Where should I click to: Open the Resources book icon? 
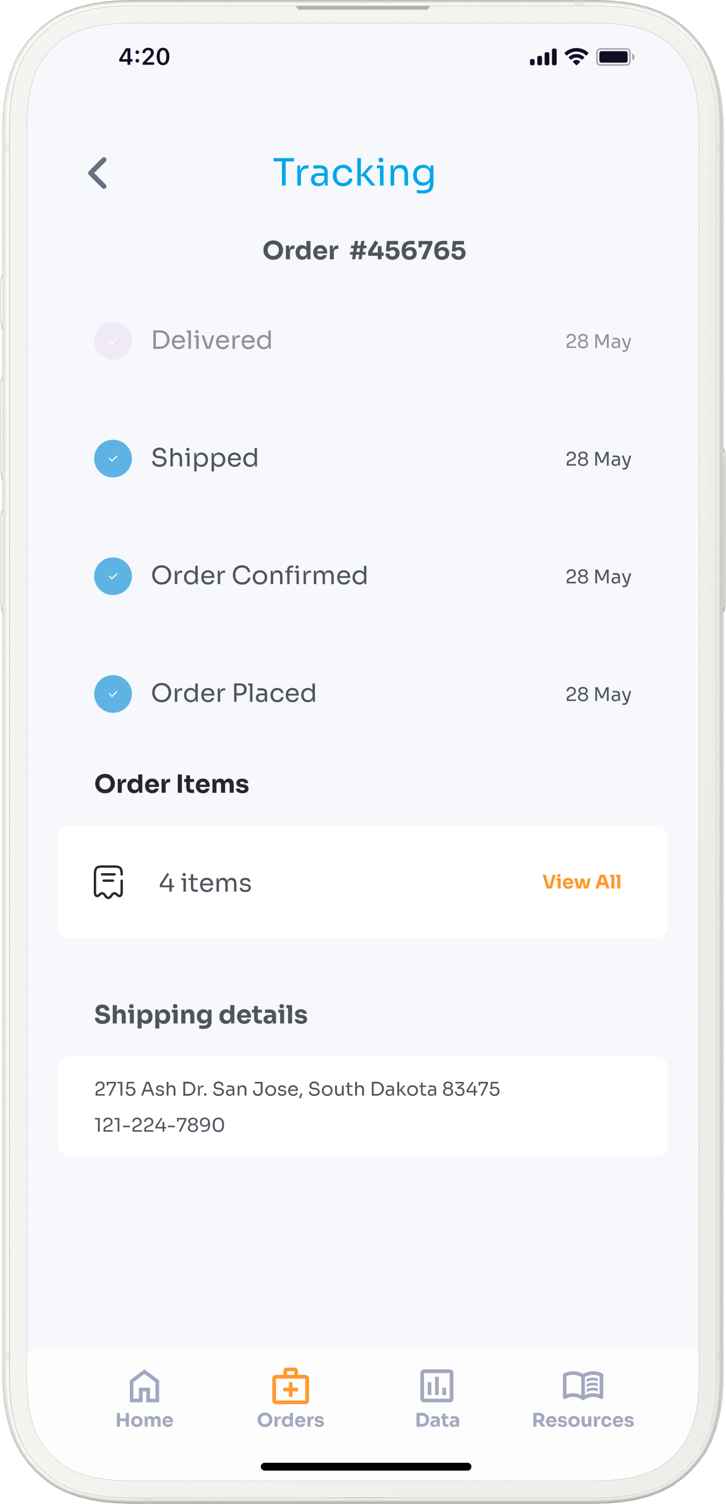tap(583, 1386)
